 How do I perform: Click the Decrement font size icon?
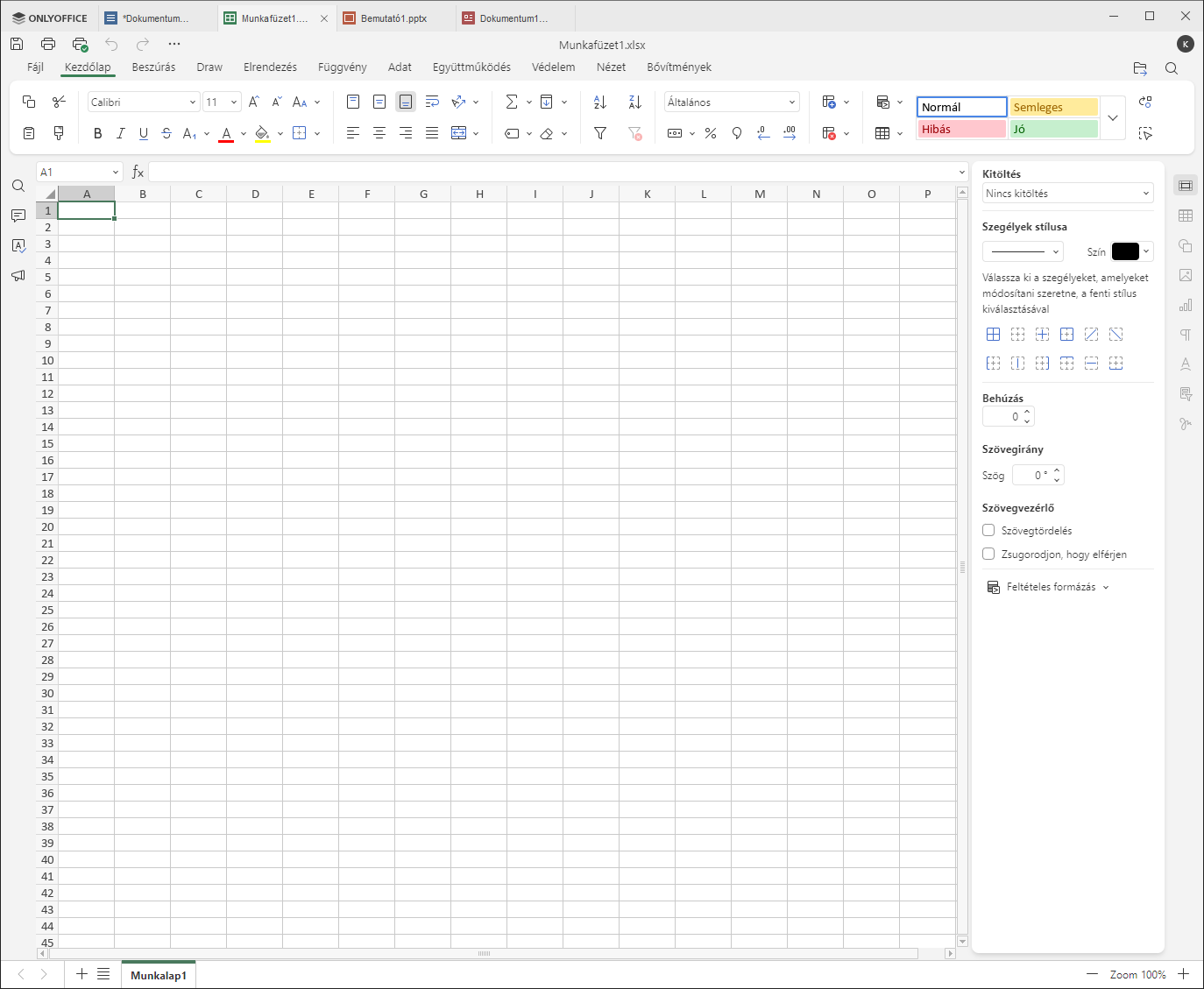tap(276, 102)
